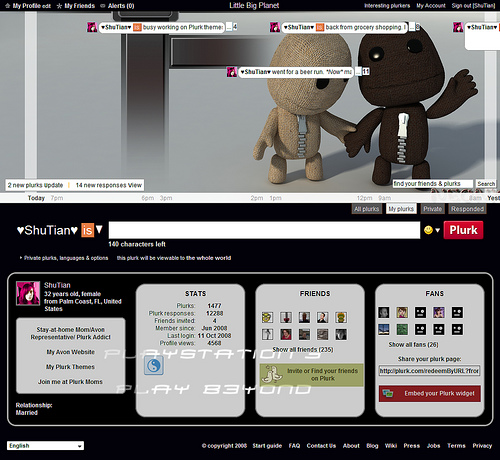
Task: Click the landscape fan avatar in the second row
Action: point(384,329)
